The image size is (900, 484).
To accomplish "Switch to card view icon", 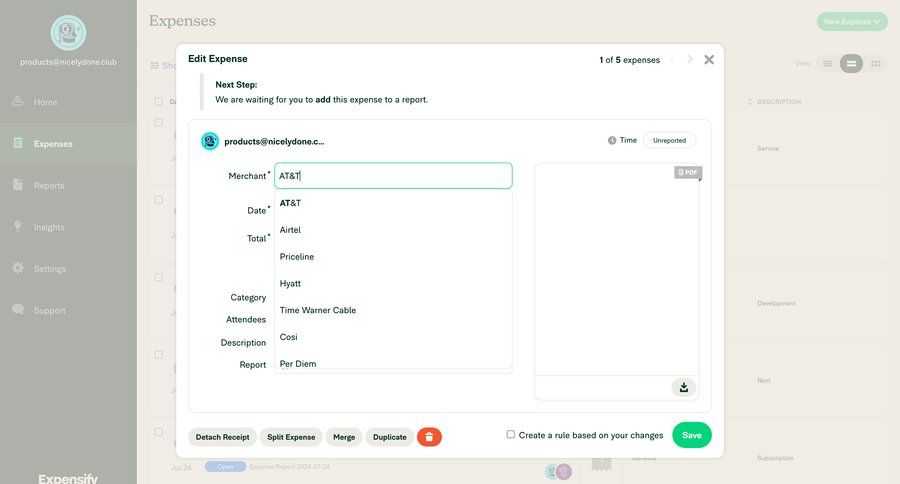I will (851, 64).
